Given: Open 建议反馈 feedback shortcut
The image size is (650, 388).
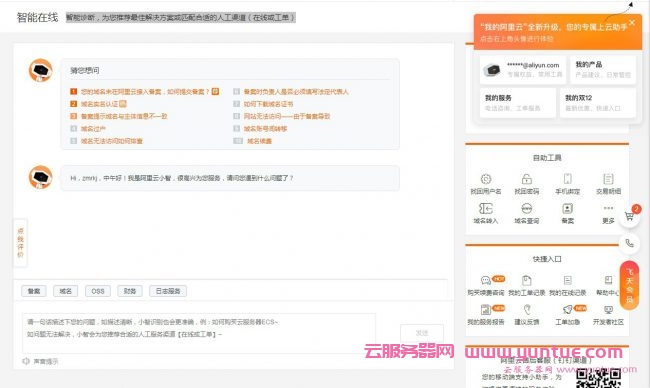Looking at the screenshot, I should pos(526,315).
